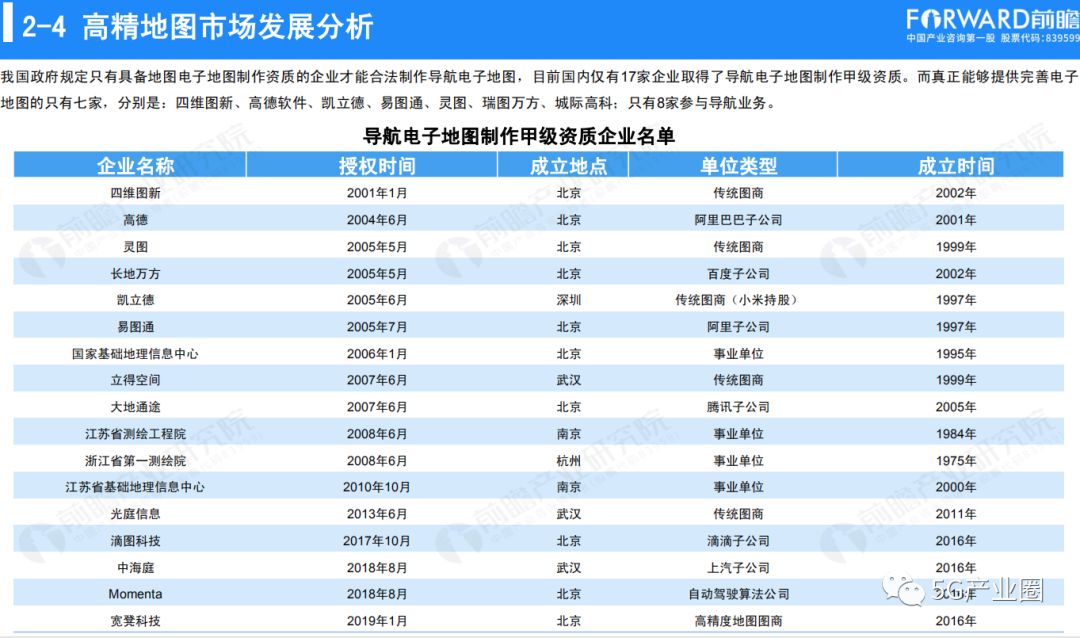
Task: Select company name 灵图
Action: coord(135,247)
